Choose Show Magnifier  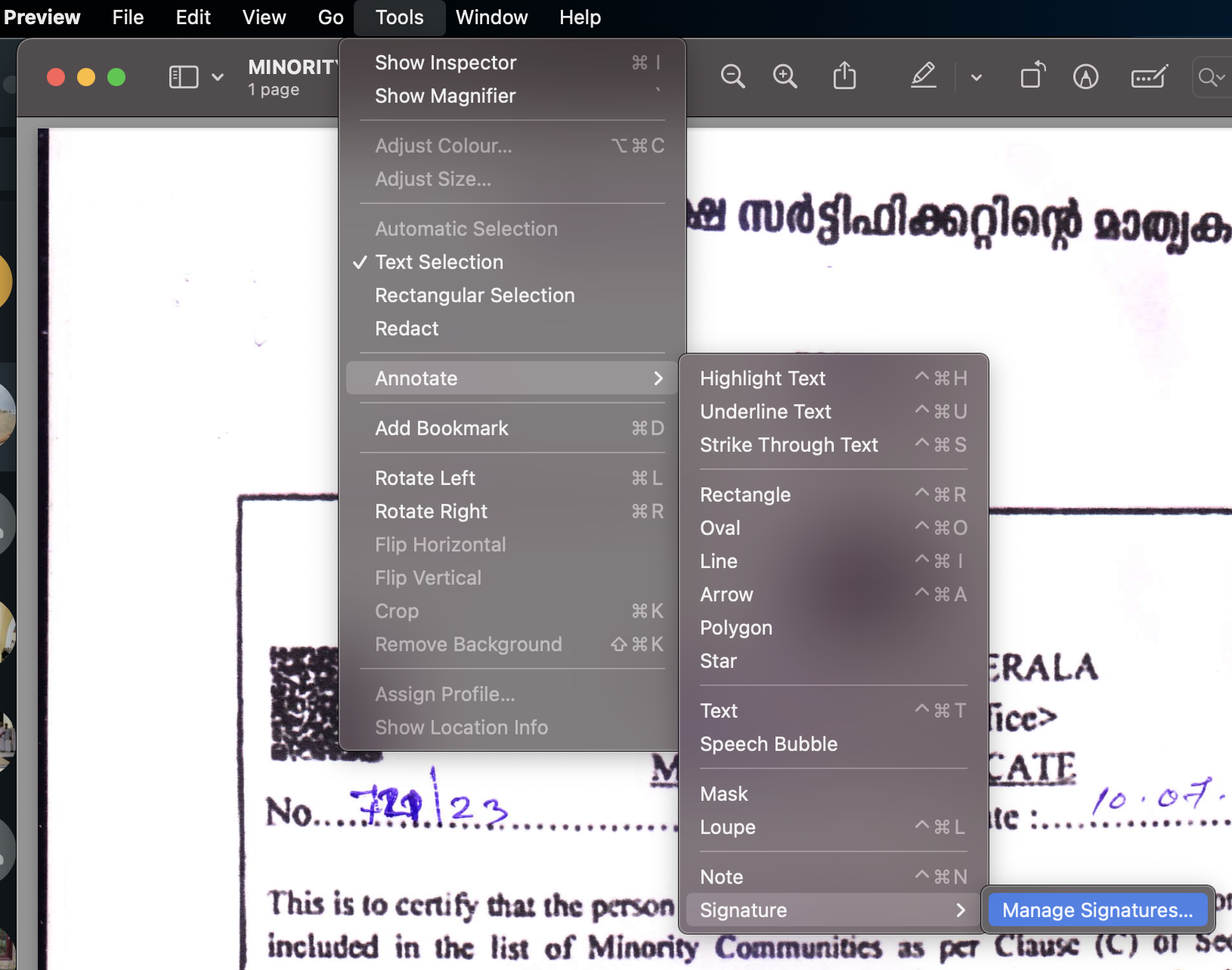click(x=512, y=96)
